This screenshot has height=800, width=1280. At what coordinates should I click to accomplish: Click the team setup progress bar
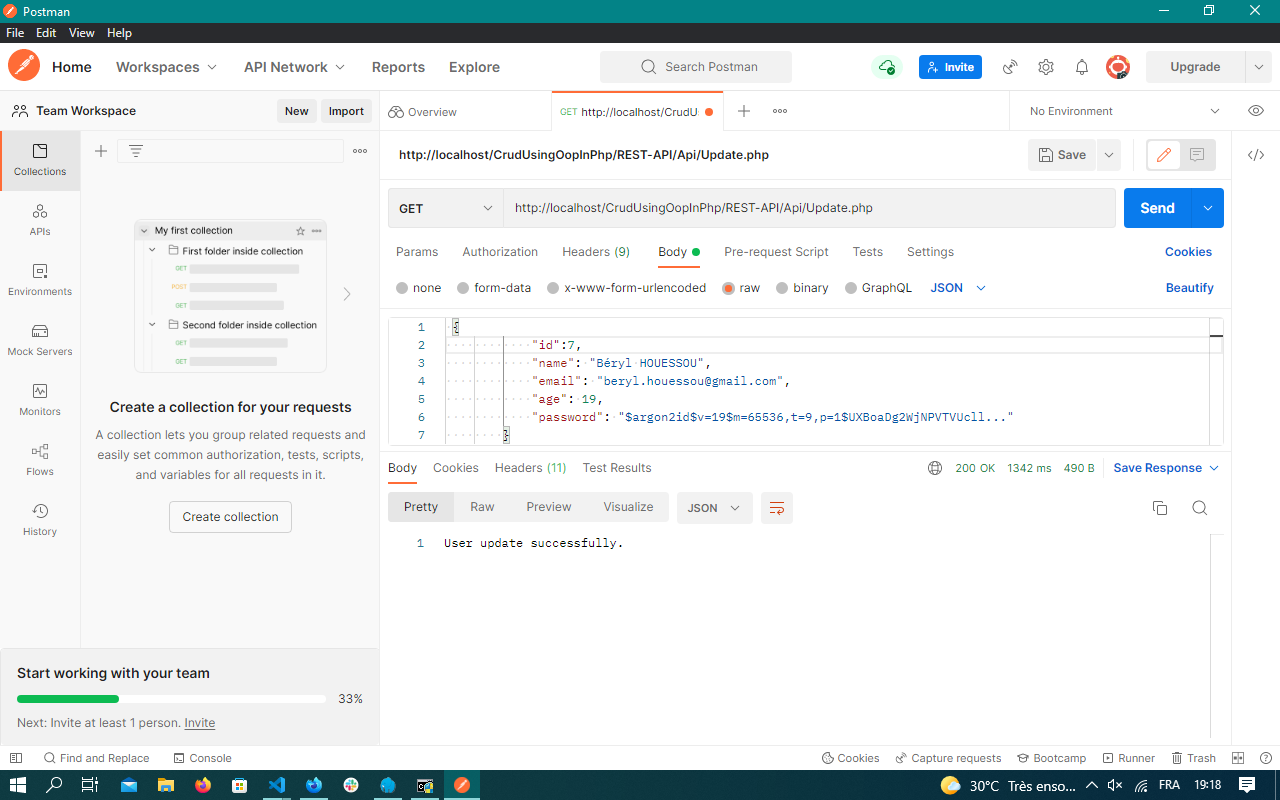coord(171,699)
